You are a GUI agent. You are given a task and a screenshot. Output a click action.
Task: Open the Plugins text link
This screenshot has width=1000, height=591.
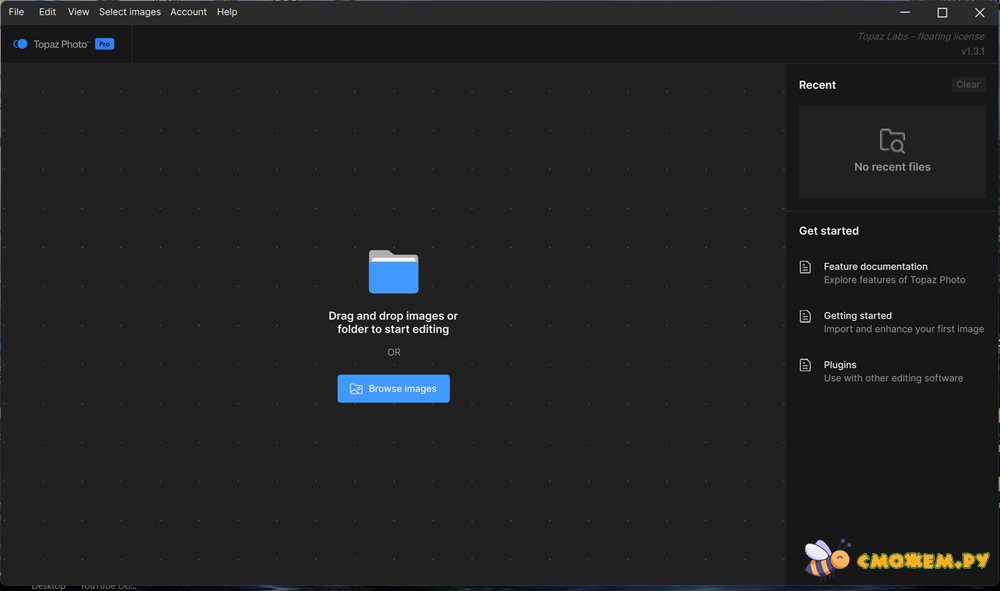840,365
